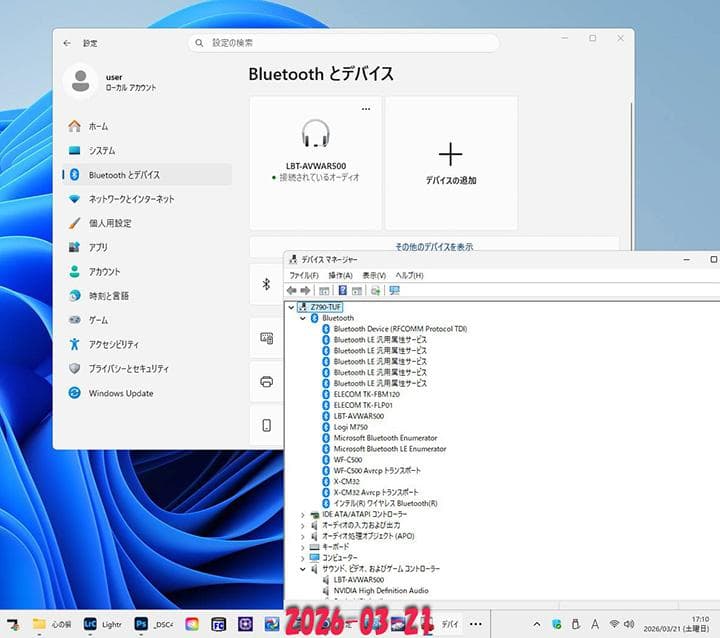Click その他のデバイスを表示 link

coord(434,247)
